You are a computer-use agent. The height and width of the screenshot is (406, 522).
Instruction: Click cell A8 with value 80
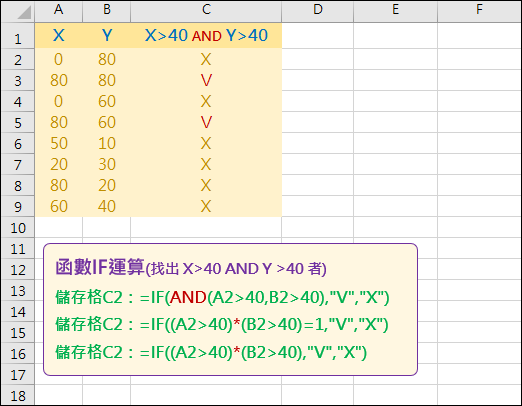point(59,185)
